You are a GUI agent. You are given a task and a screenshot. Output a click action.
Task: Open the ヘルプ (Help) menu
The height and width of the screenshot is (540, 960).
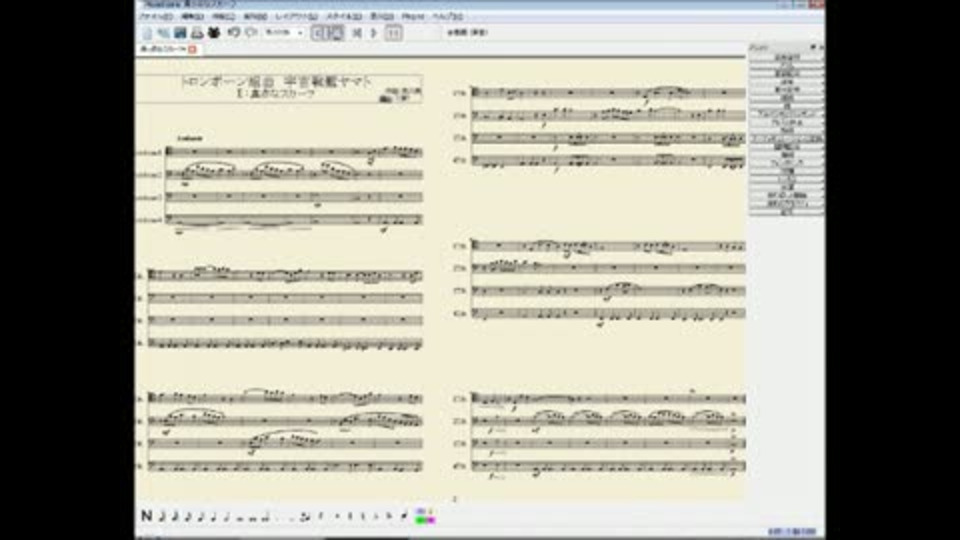pyautogui.click(x=448, y=17)
